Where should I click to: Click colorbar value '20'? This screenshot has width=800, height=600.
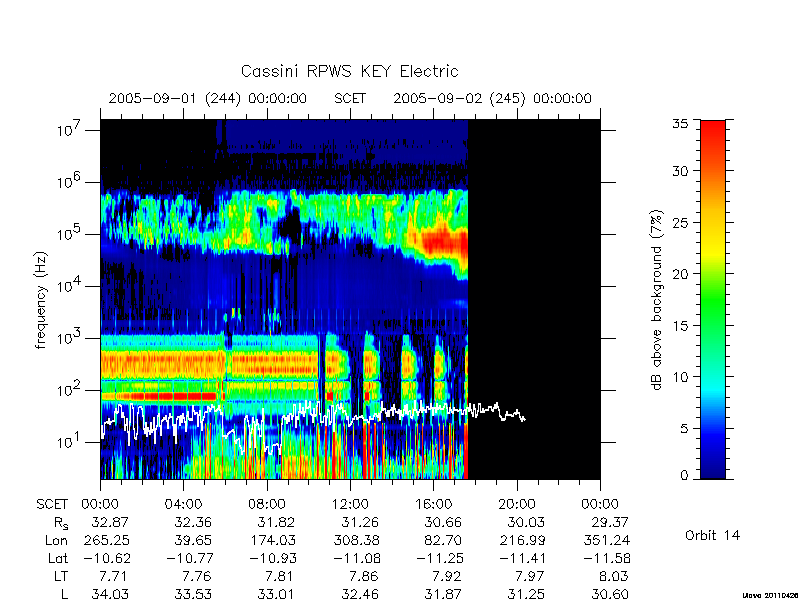click(x=680, y=273)
